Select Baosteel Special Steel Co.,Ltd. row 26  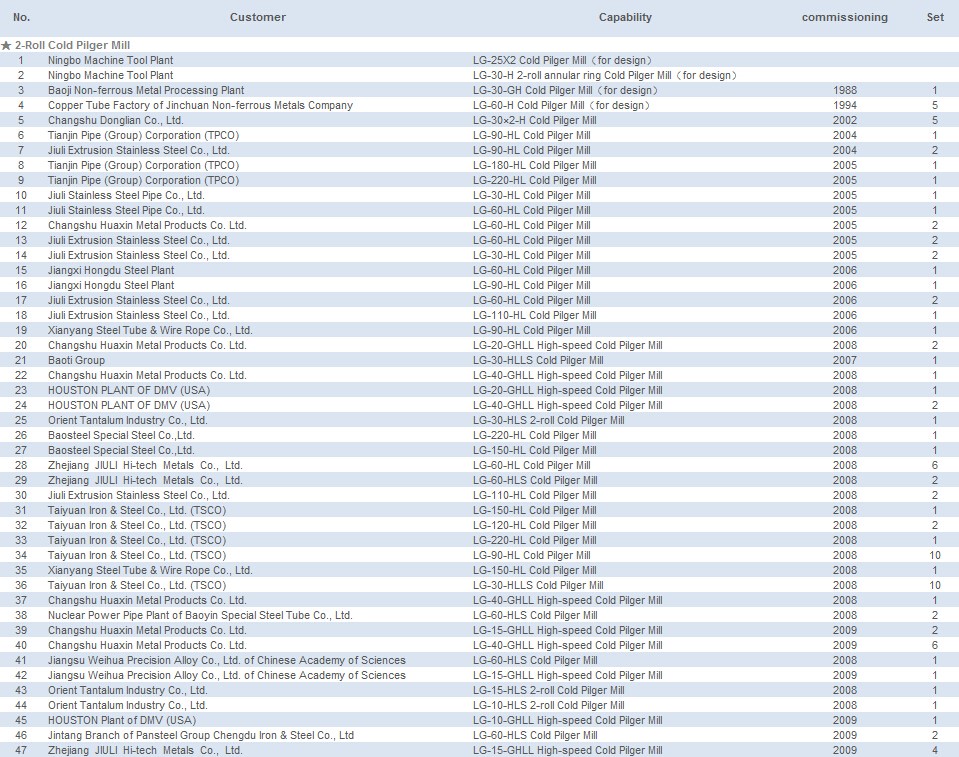point(121,435)
